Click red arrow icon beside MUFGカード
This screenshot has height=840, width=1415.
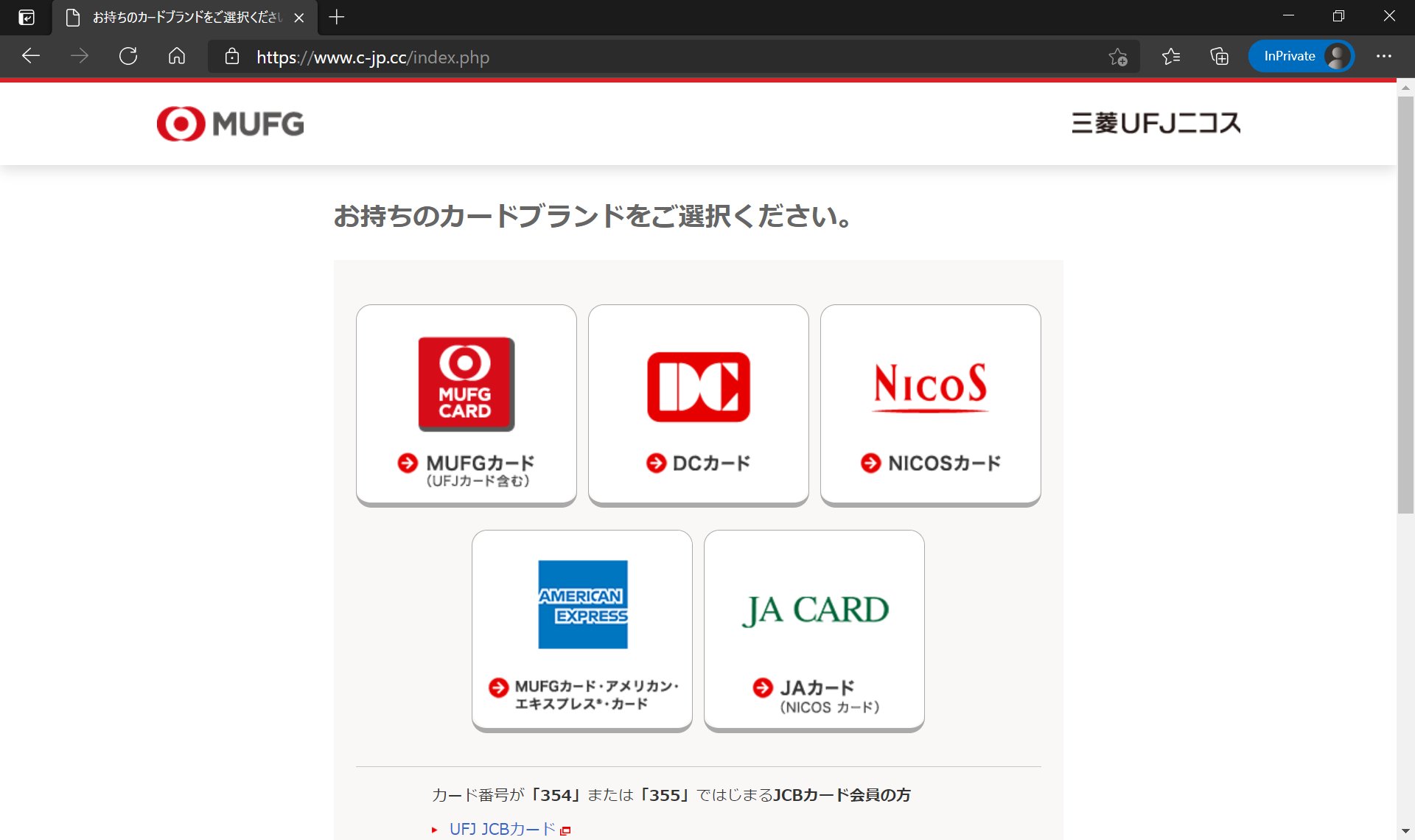pos(408,463)
